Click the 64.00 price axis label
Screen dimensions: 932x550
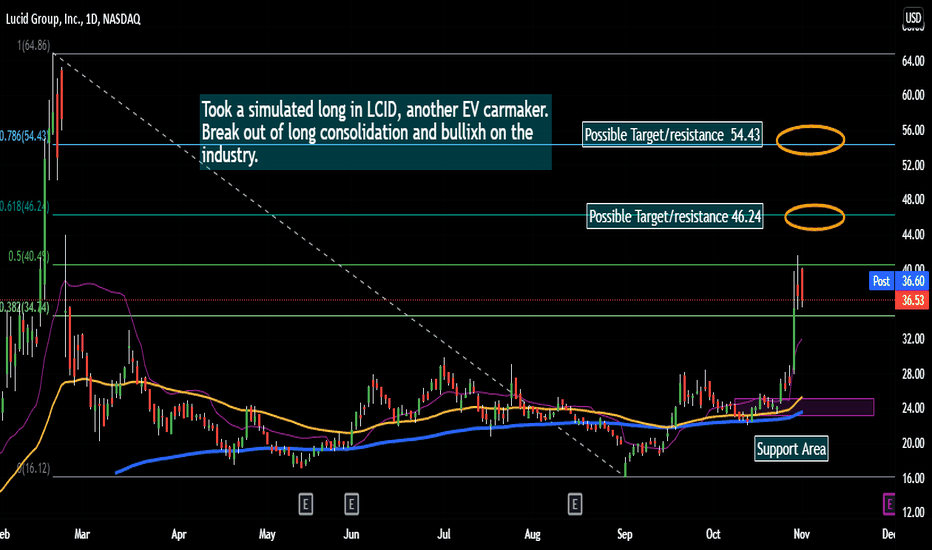pos(913,61)
